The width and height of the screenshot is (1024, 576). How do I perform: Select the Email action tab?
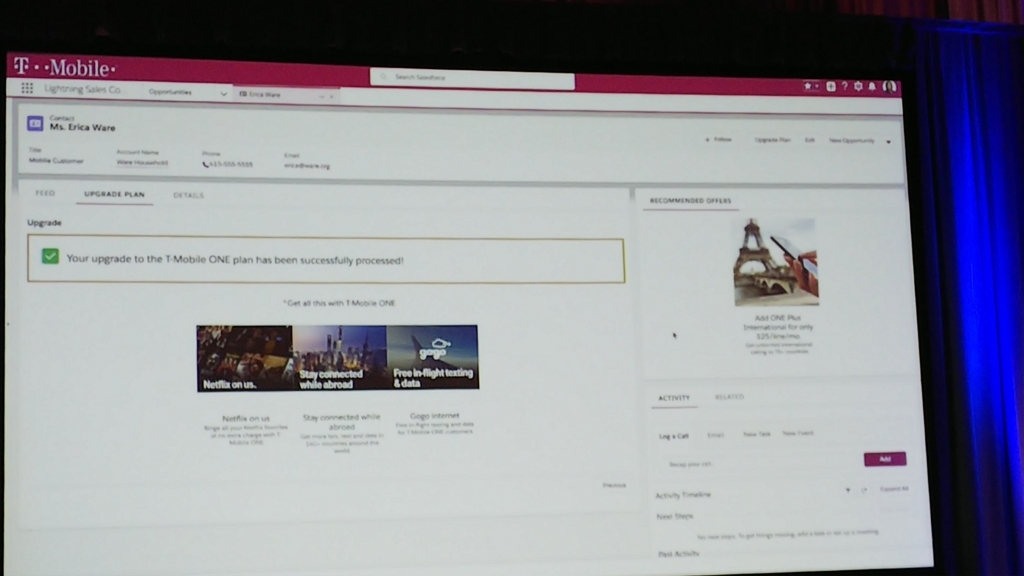coord(716,435)
